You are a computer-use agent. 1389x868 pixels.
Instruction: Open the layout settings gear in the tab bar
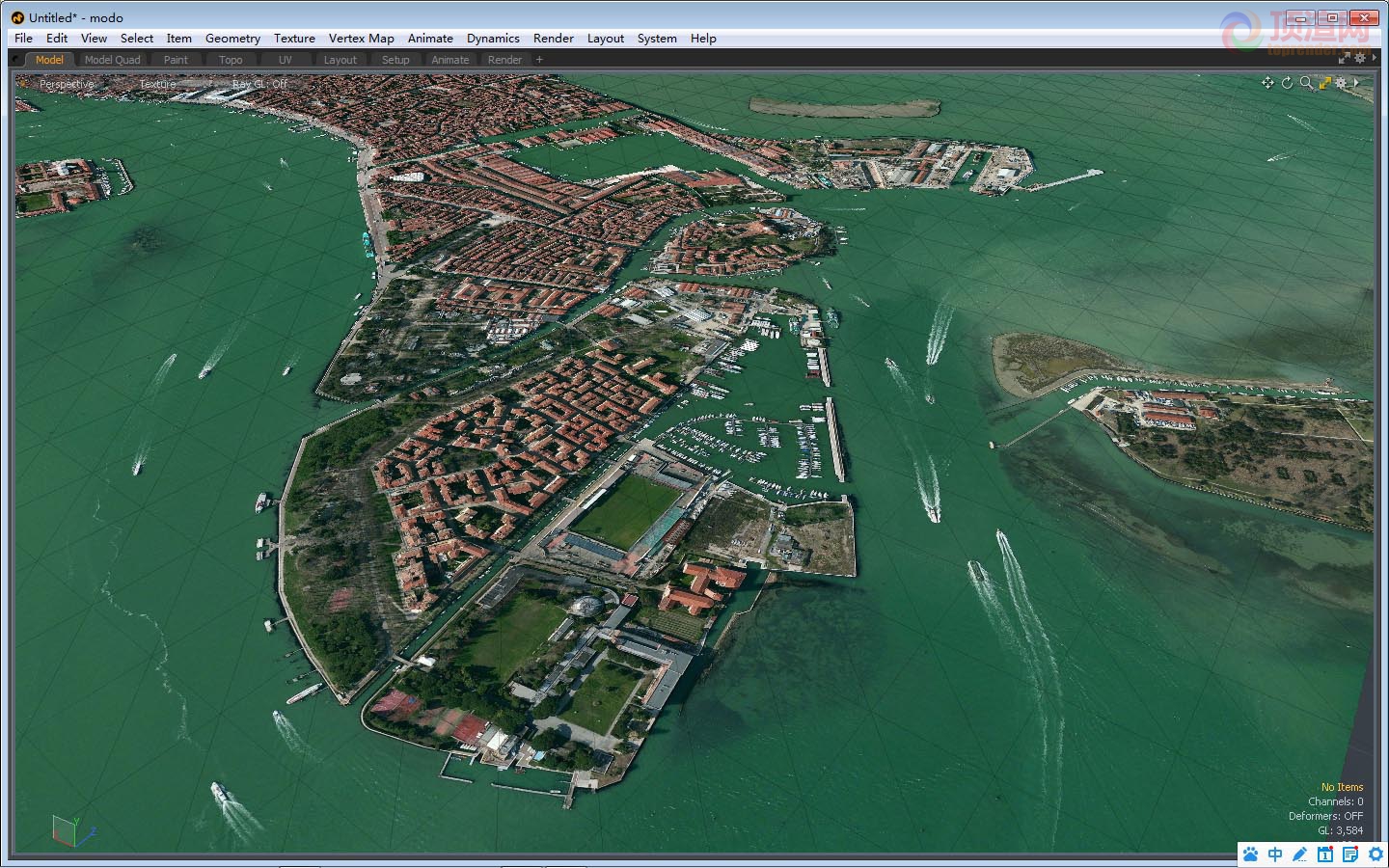1360,59
